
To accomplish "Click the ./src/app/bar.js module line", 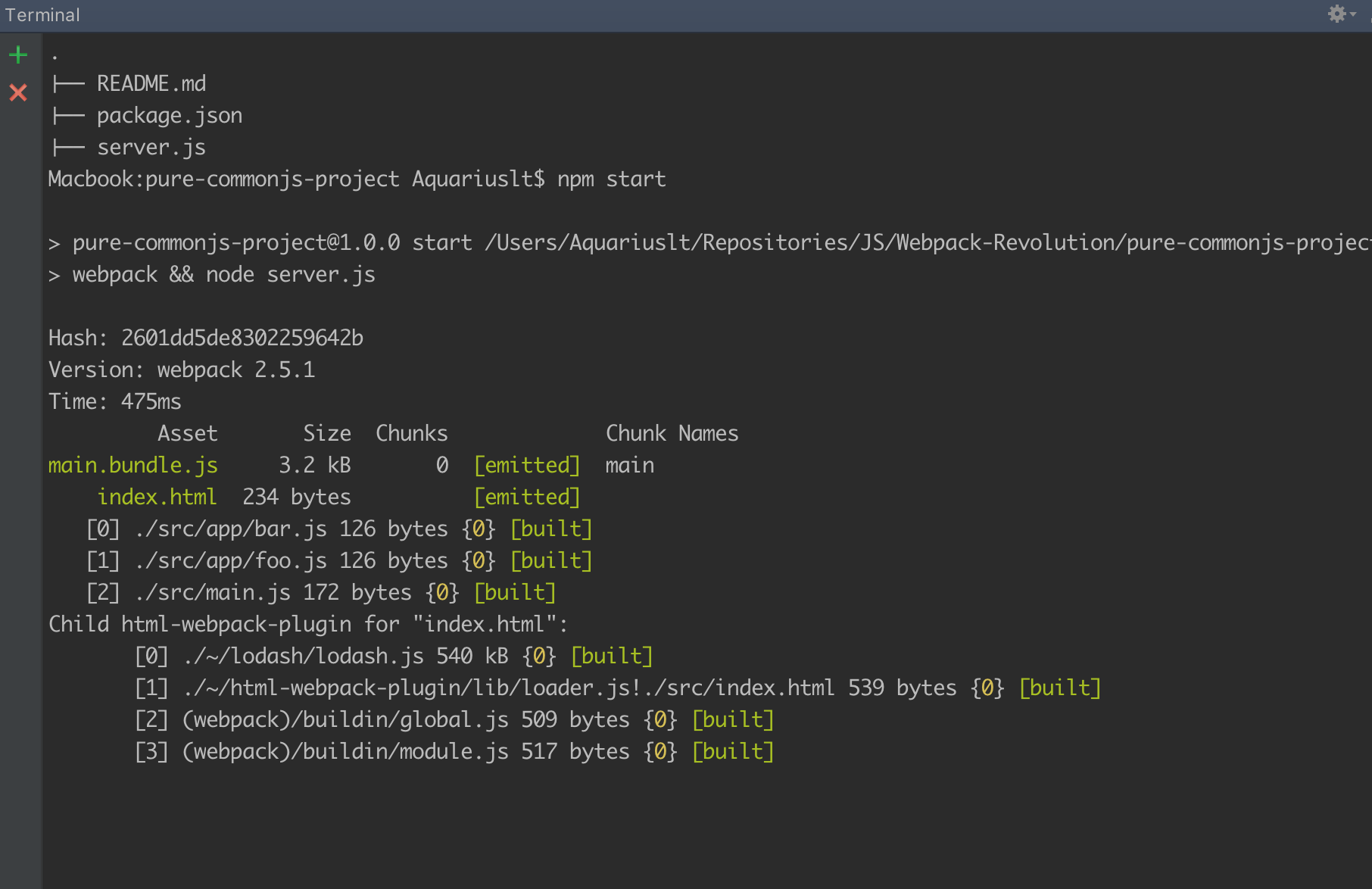I will click(339, 529).
